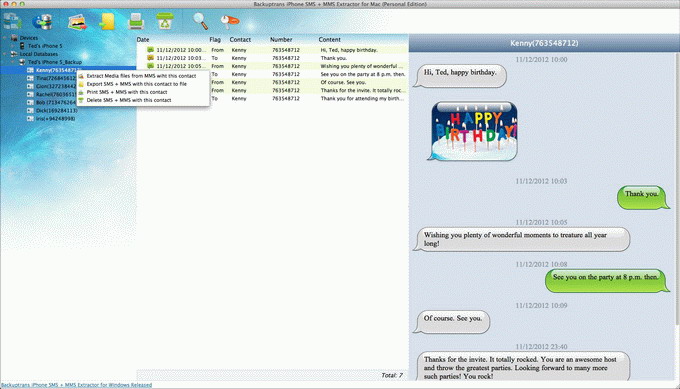Click the green 'Thank you.' chat bubble
Viewport: 680px width, 389px height.
tap(643, 197)
